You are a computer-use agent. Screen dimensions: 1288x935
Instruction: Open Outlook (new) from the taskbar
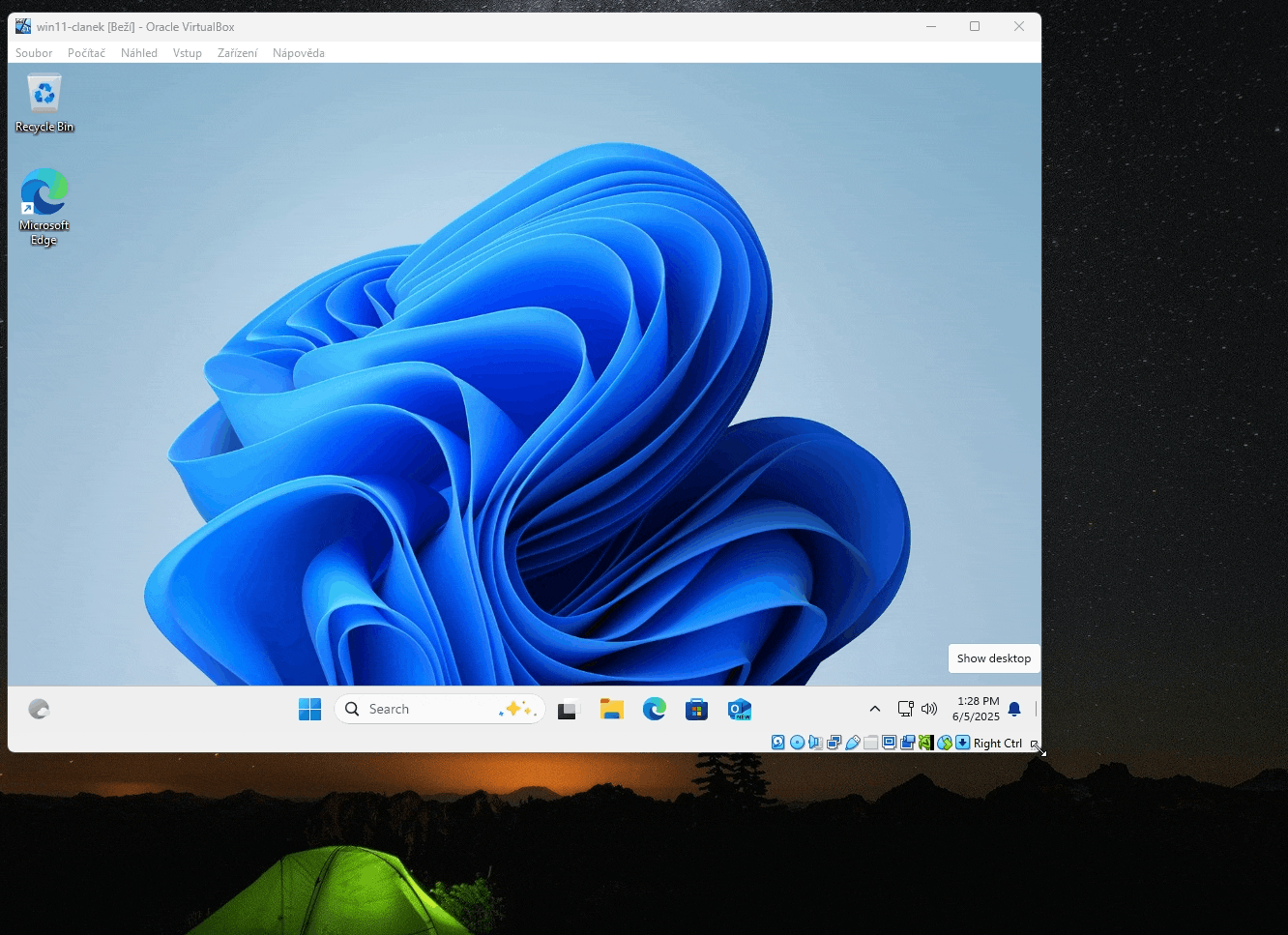point(740,710)
